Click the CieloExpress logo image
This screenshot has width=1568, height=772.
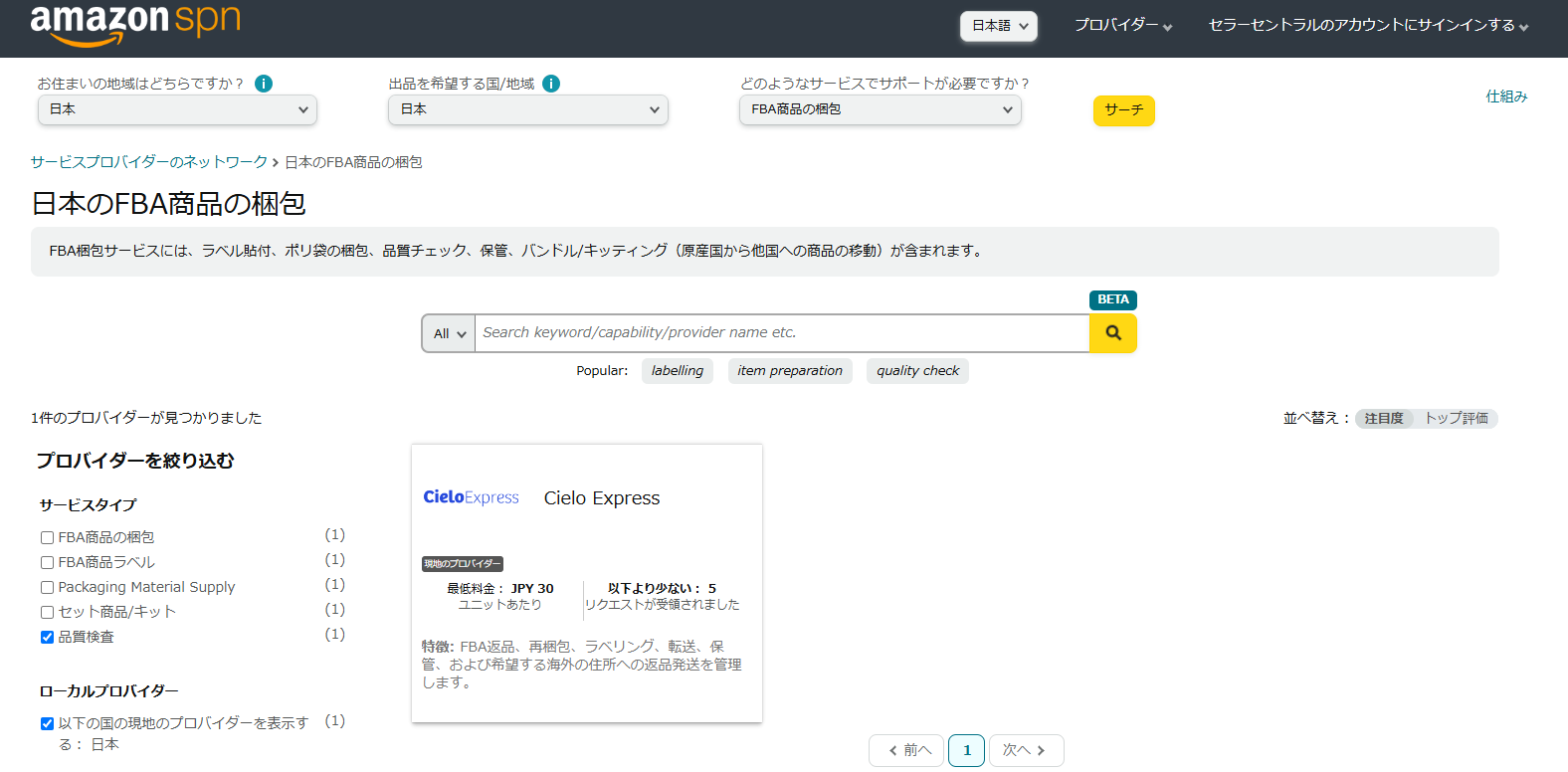click(x=471, y=497)
